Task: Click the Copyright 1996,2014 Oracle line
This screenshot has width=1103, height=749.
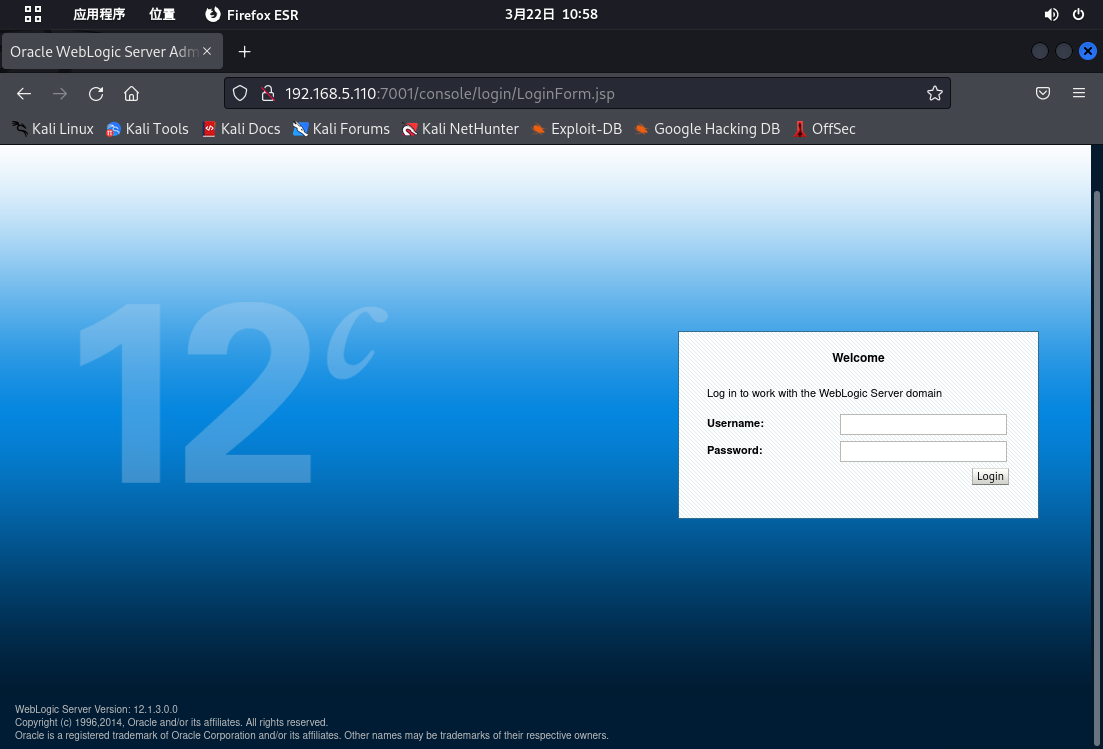Action: click(171, 722)
